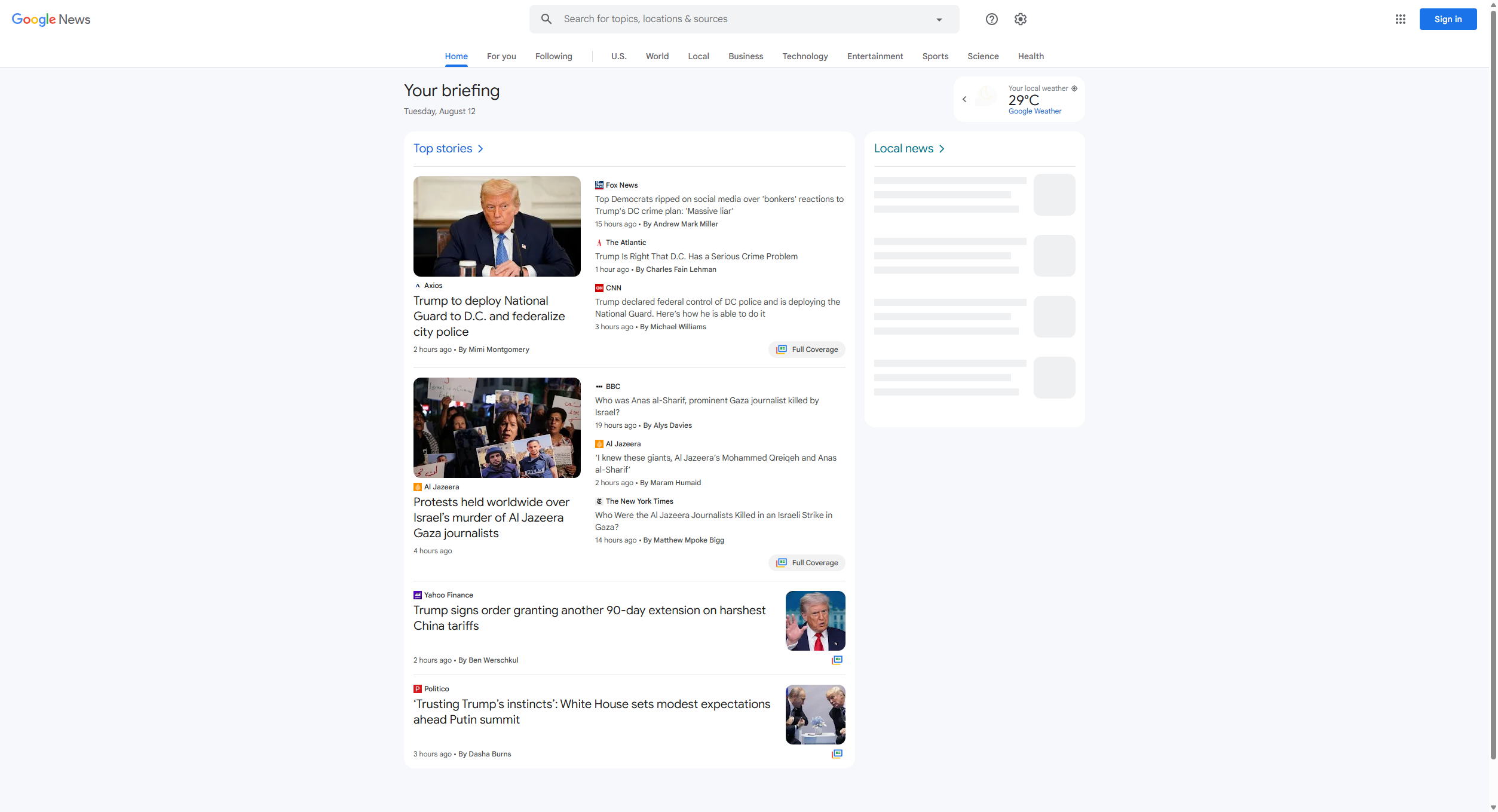The width and height of the screenshot is (1498, 812).
Task: Click the Google News logo
Action: [51, 19]
